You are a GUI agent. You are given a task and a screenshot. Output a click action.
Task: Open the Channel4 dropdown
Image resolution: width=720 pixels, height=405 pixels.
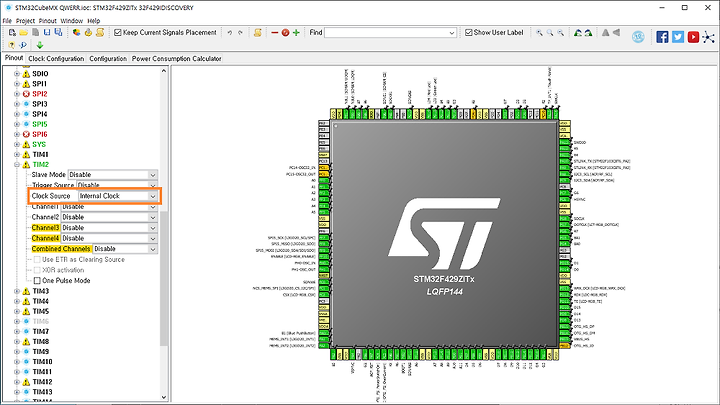(109, 238)
